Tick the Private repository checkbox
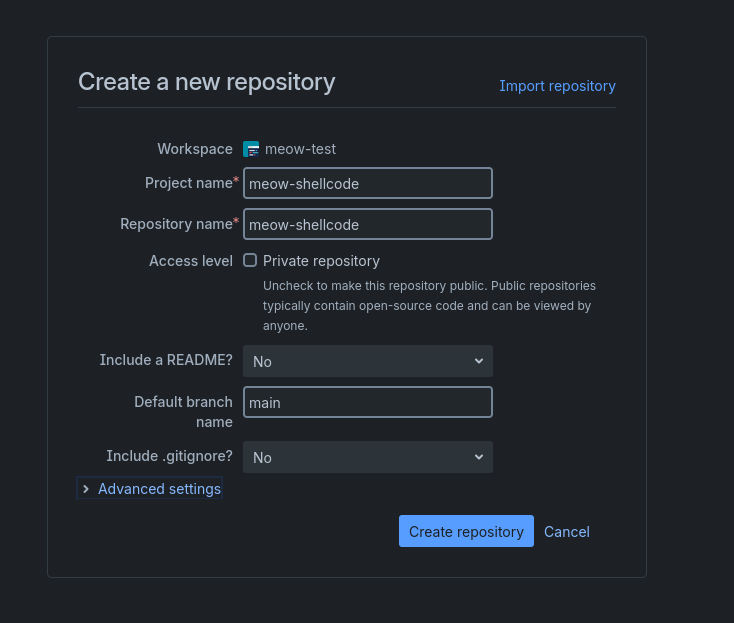 point(250,260)
